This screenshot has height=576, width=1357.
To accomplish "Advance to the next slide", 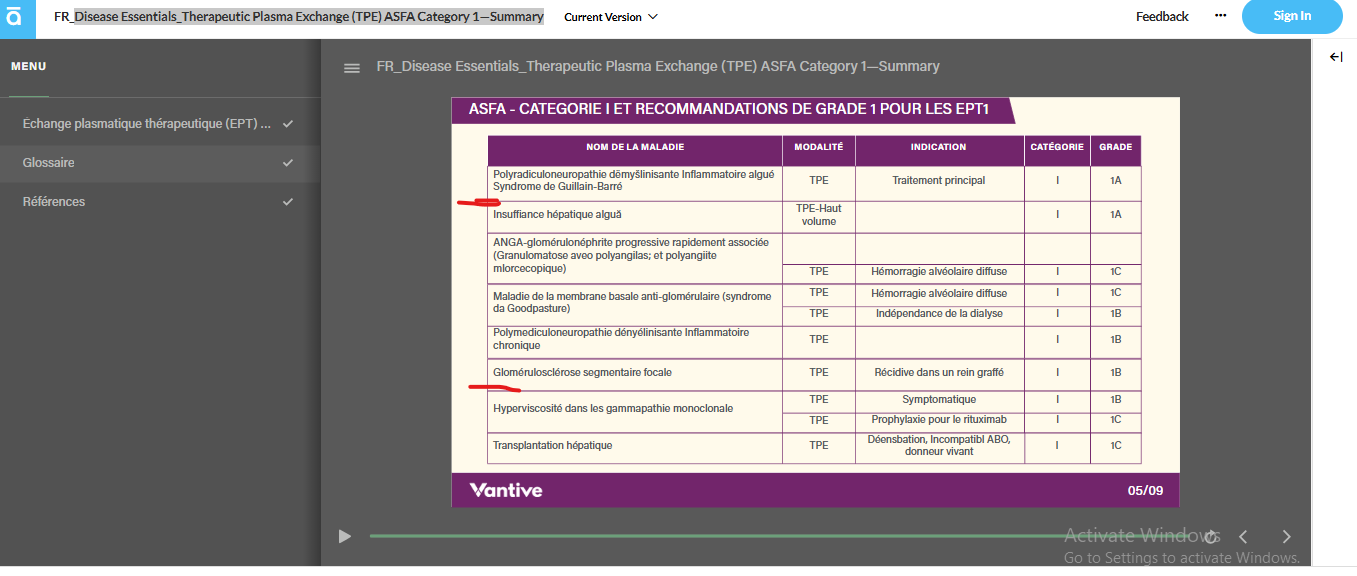I will point(1287,537).
